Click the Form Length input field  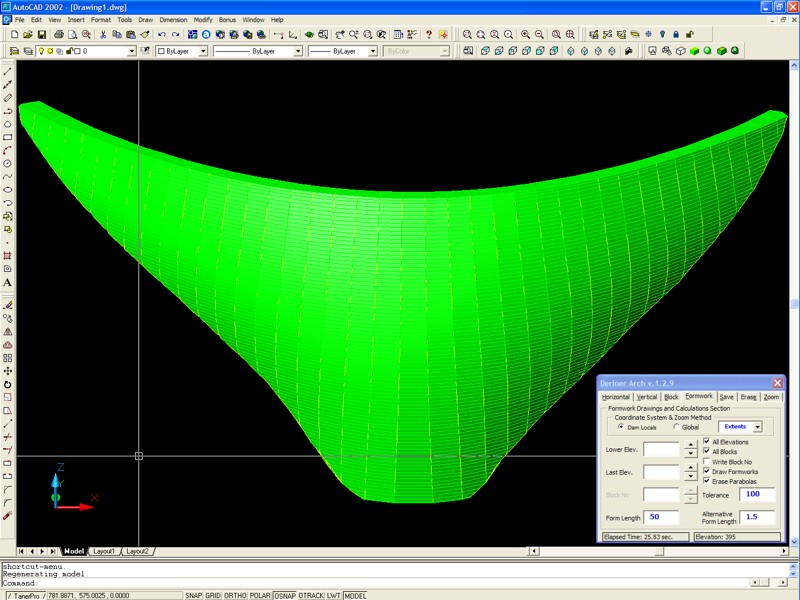point(662,517)
